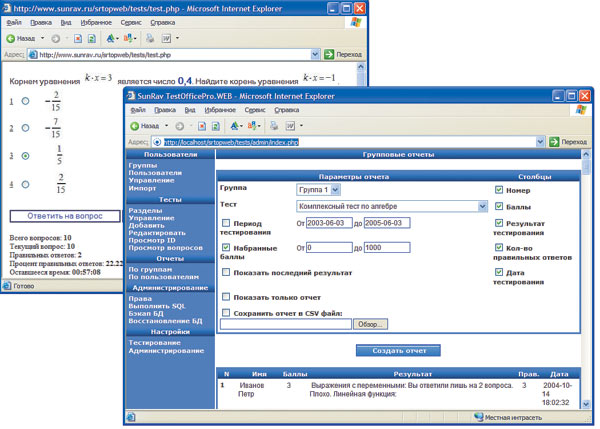Click encoding icon in TestOfficePro toolbar
This screenshot has height=429, width=600.
pyautogui.click(x=252, y=126)
